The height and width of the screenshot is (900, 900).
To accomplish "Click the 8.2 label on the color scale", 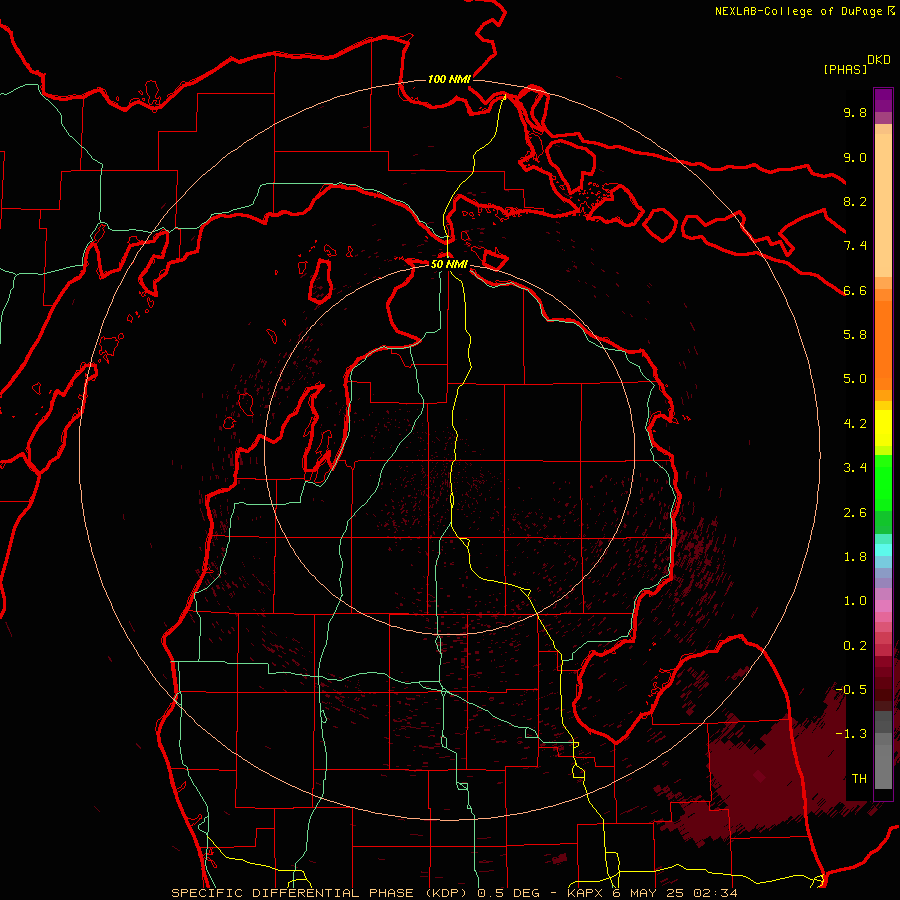I will (x=855, y=201).
